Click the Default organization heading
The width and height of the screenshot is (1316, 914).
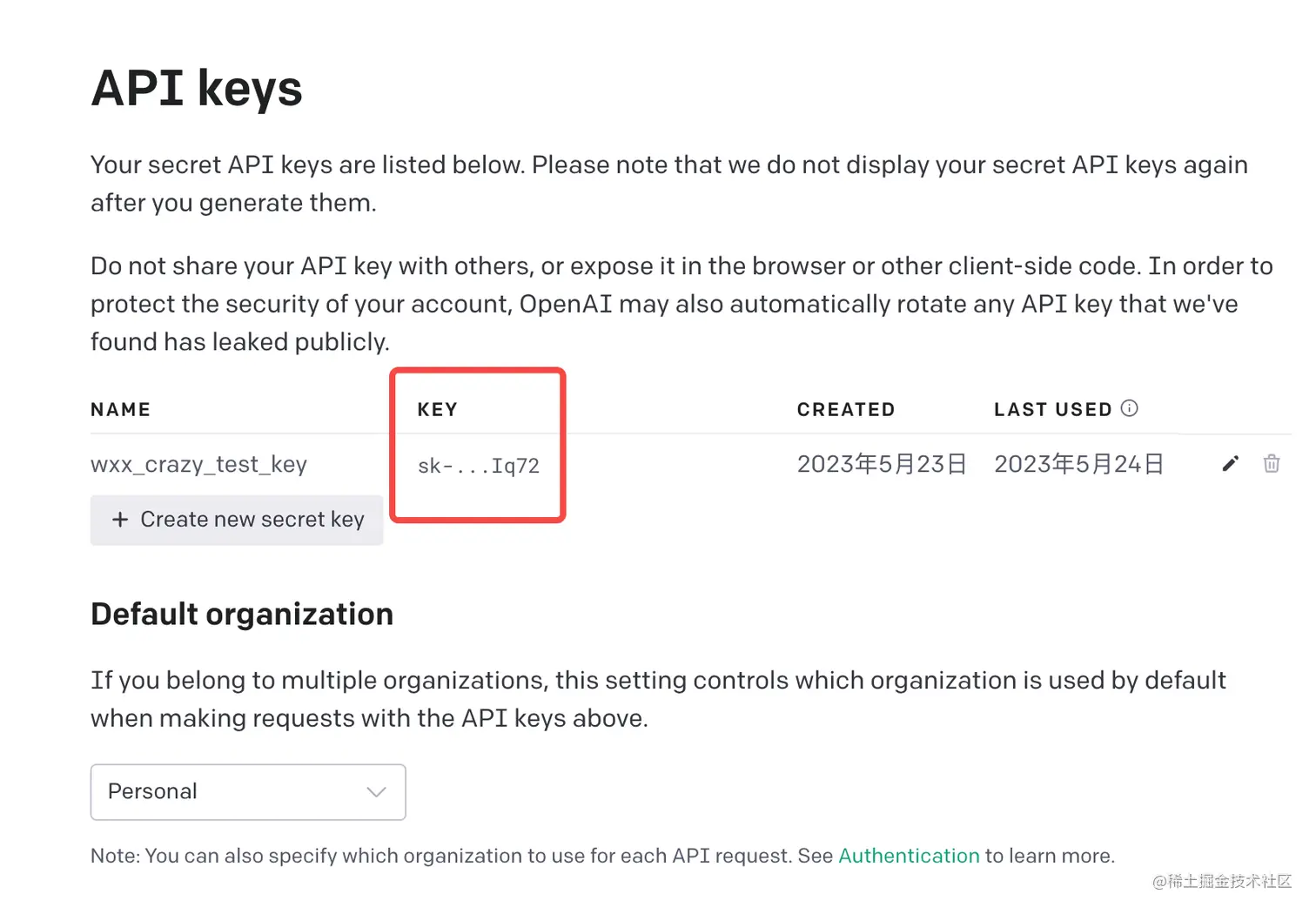point(242,615)
